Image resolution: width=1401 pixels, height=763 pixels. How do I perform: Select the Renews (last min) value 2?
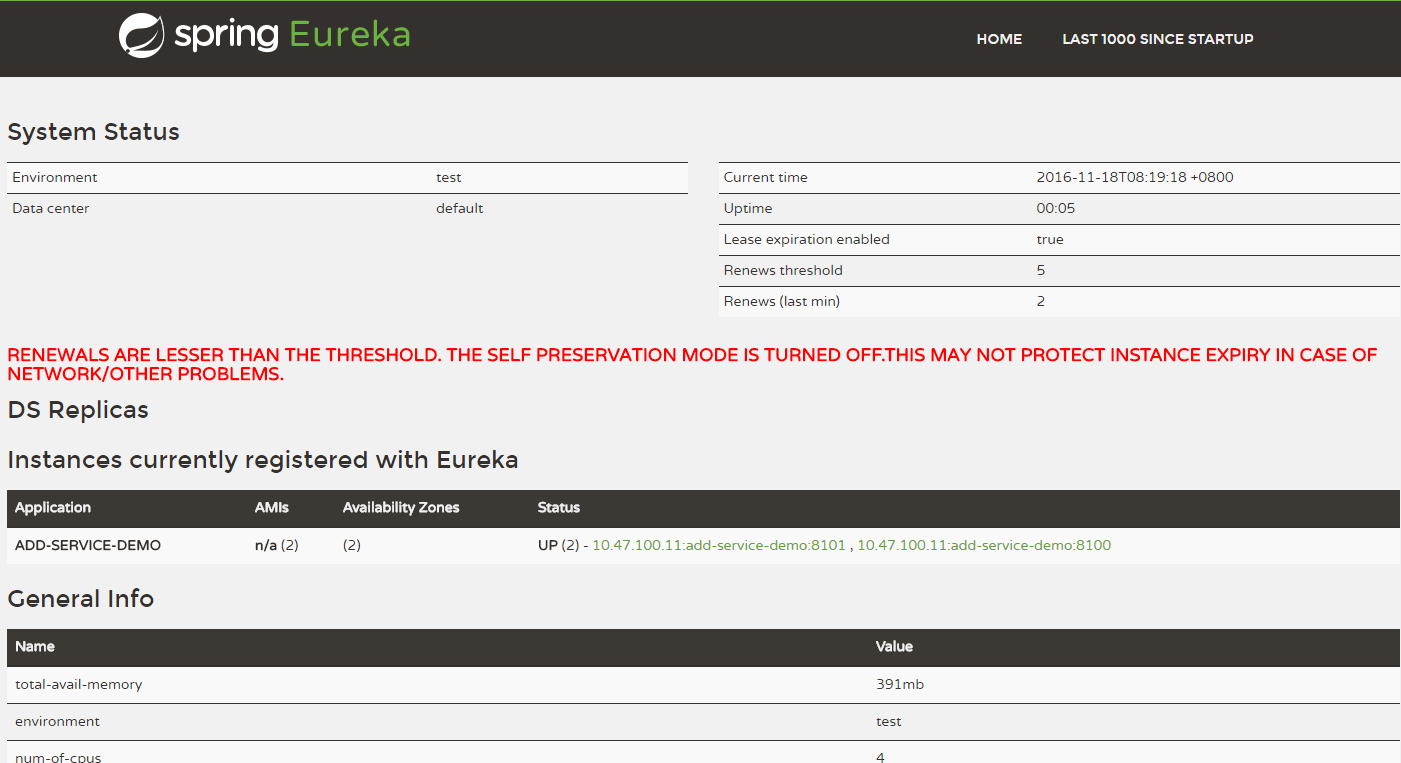click(1041, 301)
